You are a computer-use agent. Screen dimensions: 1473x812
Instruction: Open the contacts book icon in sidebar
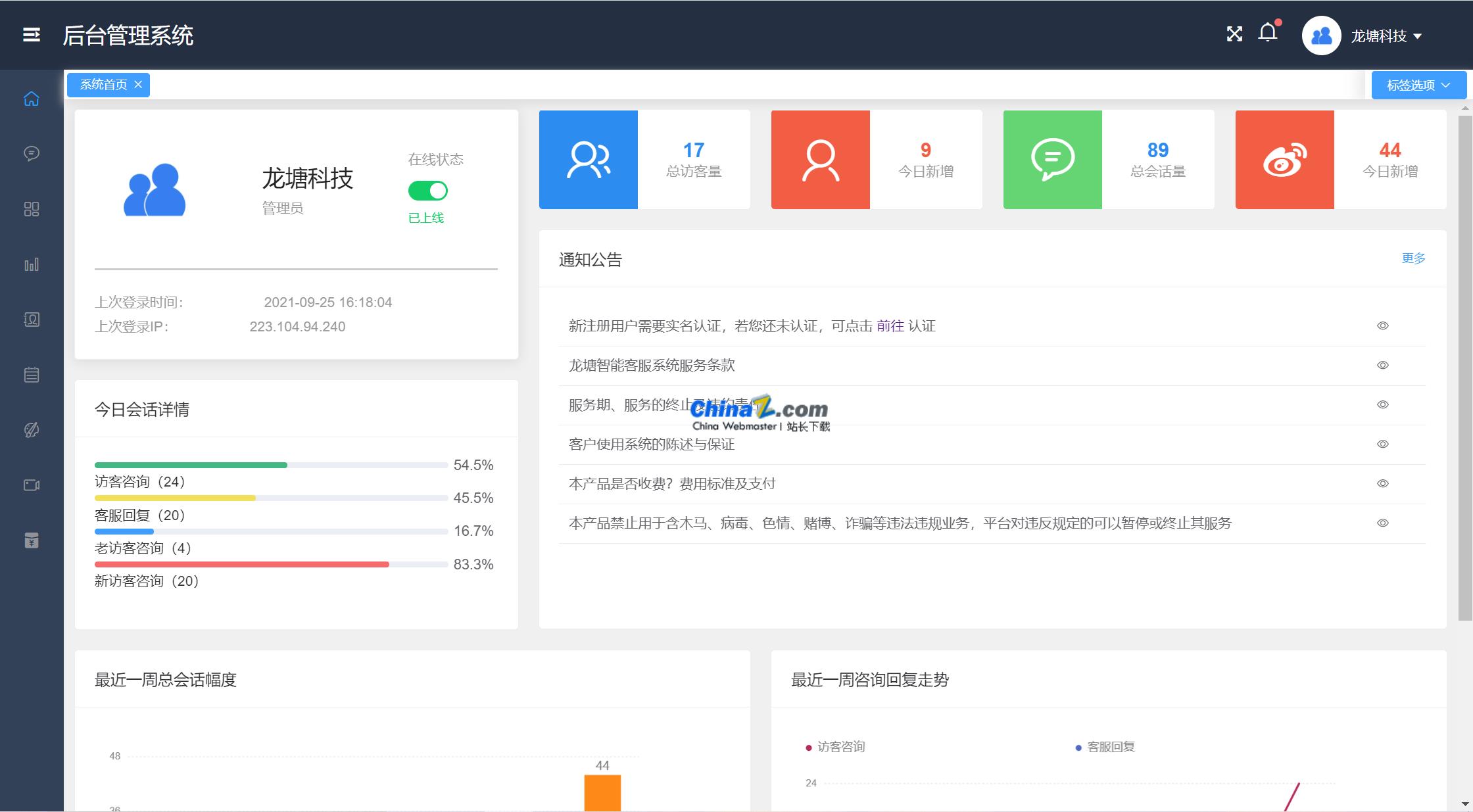pos(32,320)
